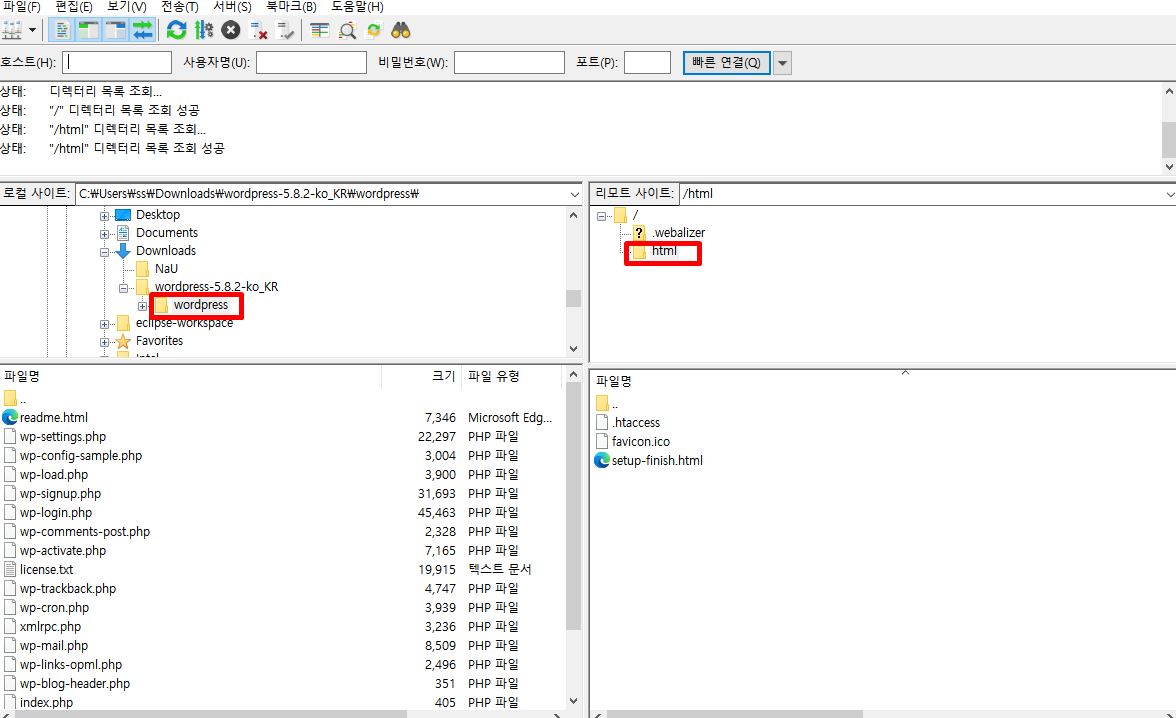Viewport: 1176px width, 718px height.
Task: Select index.php in local list
Action: (46, 702)
